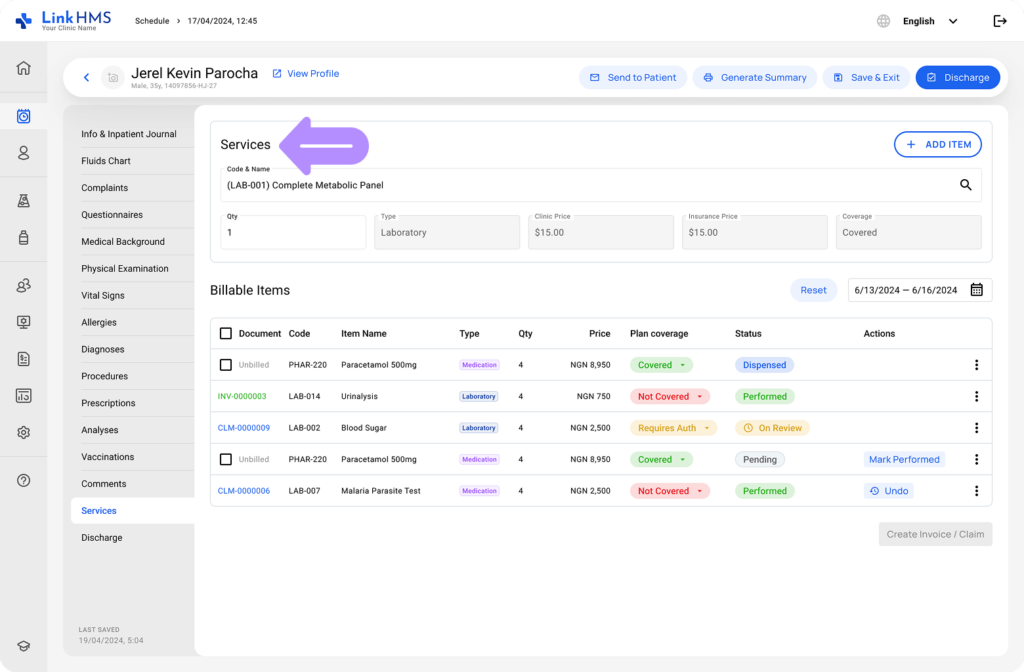Tick the checkbox of the Dispensed Paracetamol row
The height and width of the screenshot is (672, 1024).
pos(226,365)
